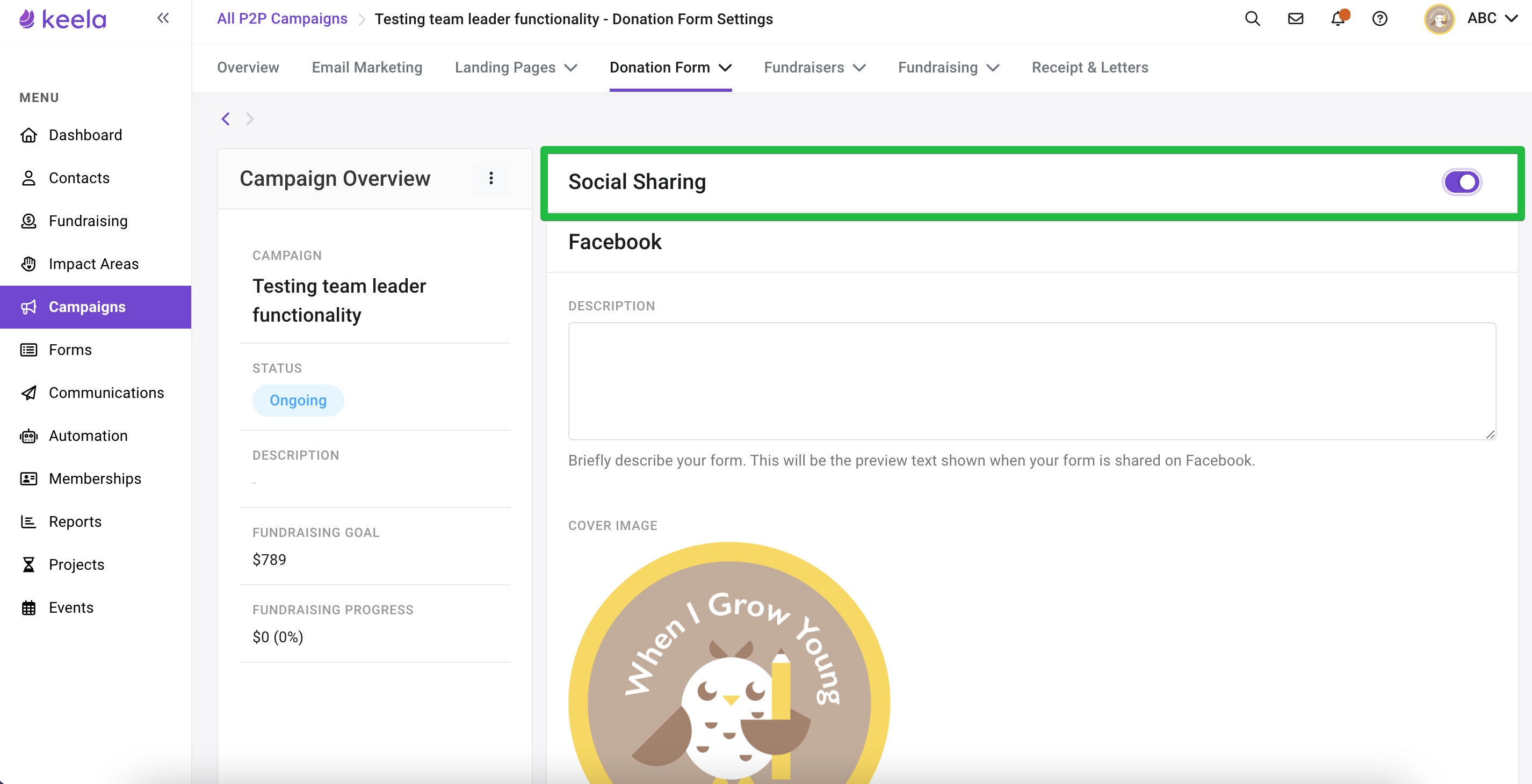Open the search magnifier icon
Image resolution: width=1532 pixels, height=784 pixels.
1253,18
